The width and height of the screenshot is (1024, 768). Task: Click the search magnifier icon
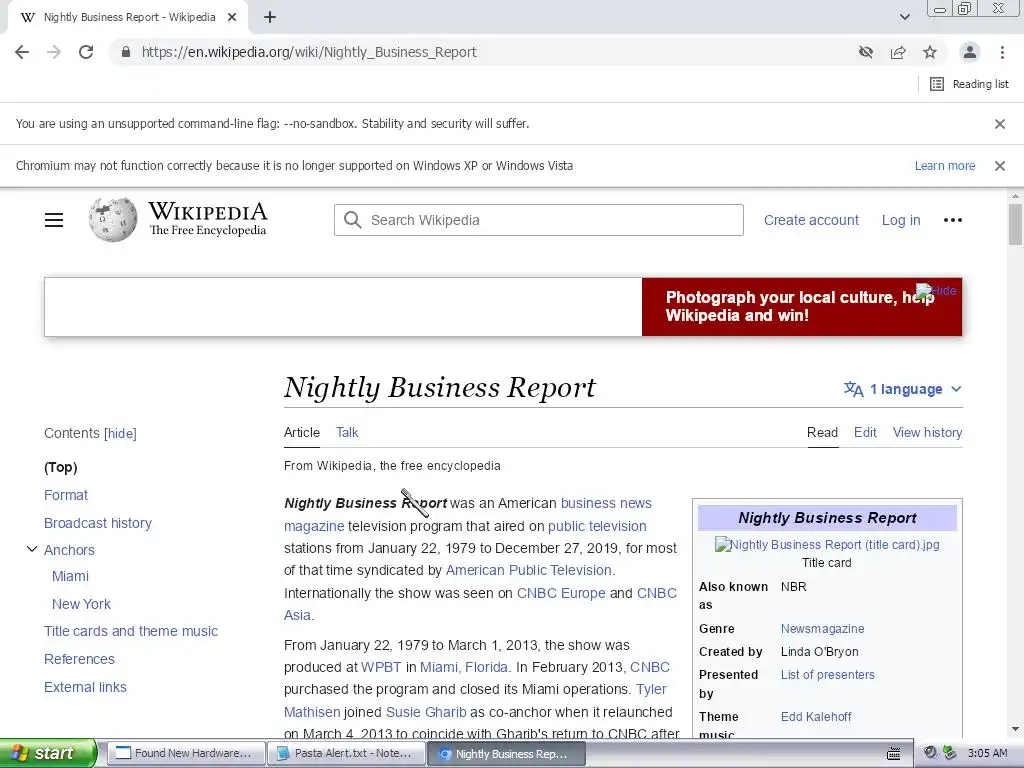point(353,220)
